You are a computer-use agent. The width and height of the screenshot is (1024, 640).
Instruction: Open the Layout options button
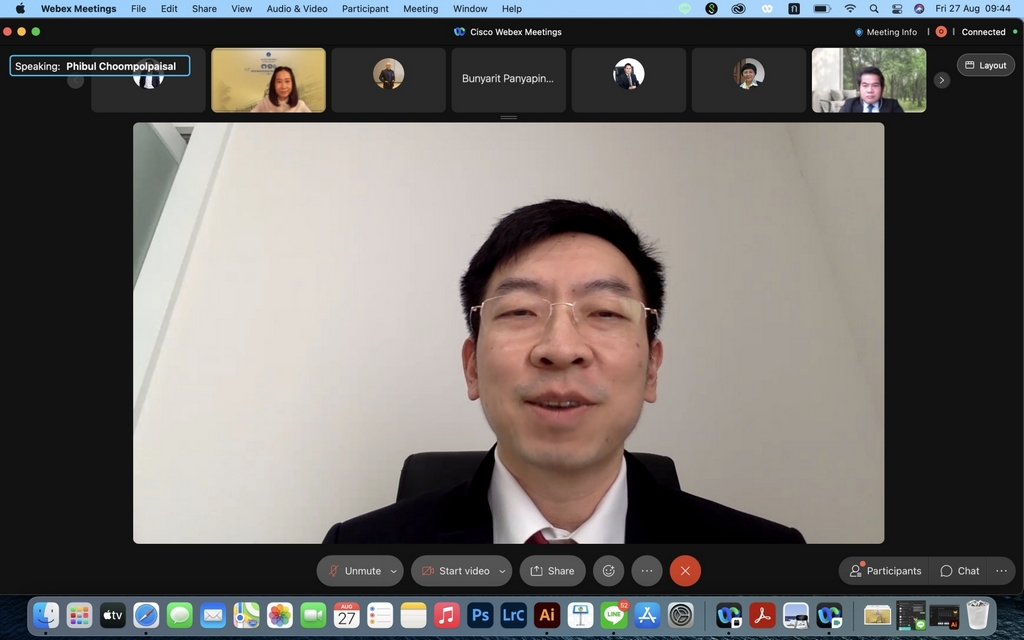click(985, 65)
